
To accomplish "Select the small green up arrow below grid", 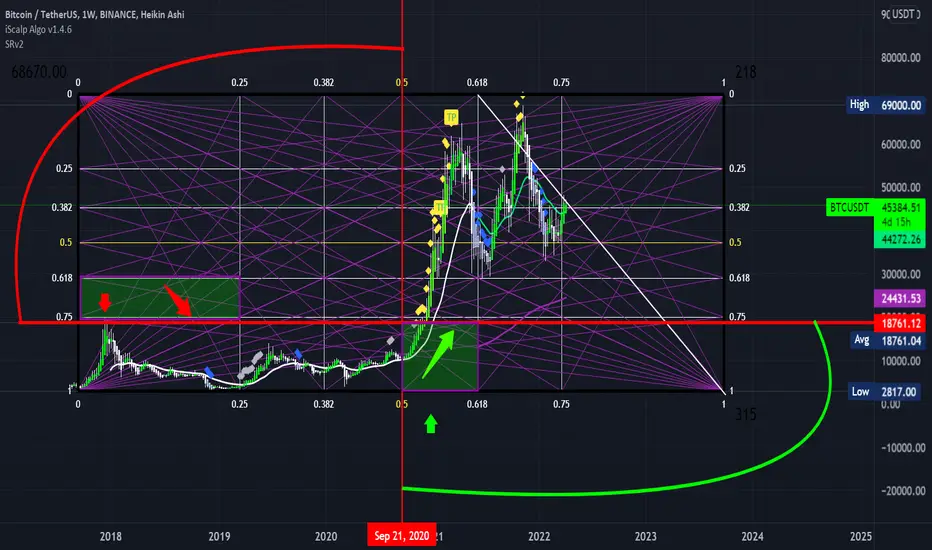I will click(x=431, y=424).
